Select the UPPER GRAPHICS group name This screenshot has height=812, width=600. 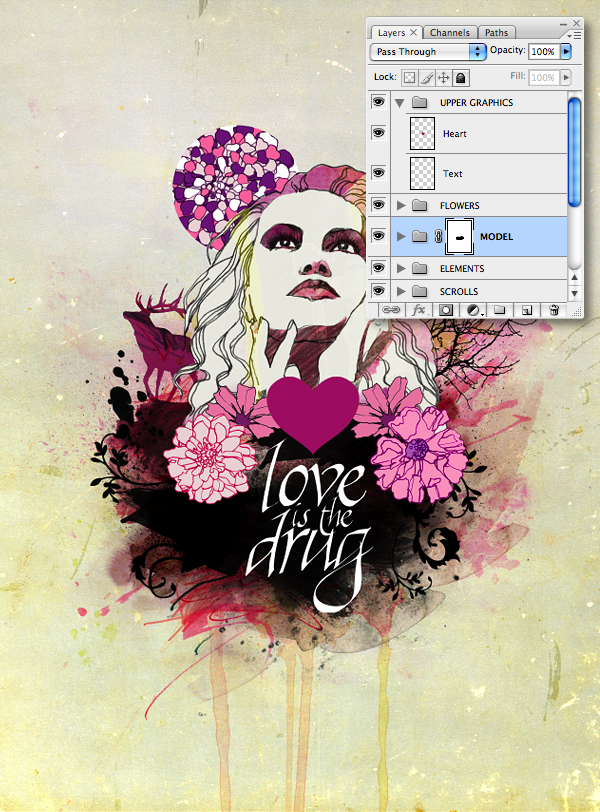coord(476,103)
